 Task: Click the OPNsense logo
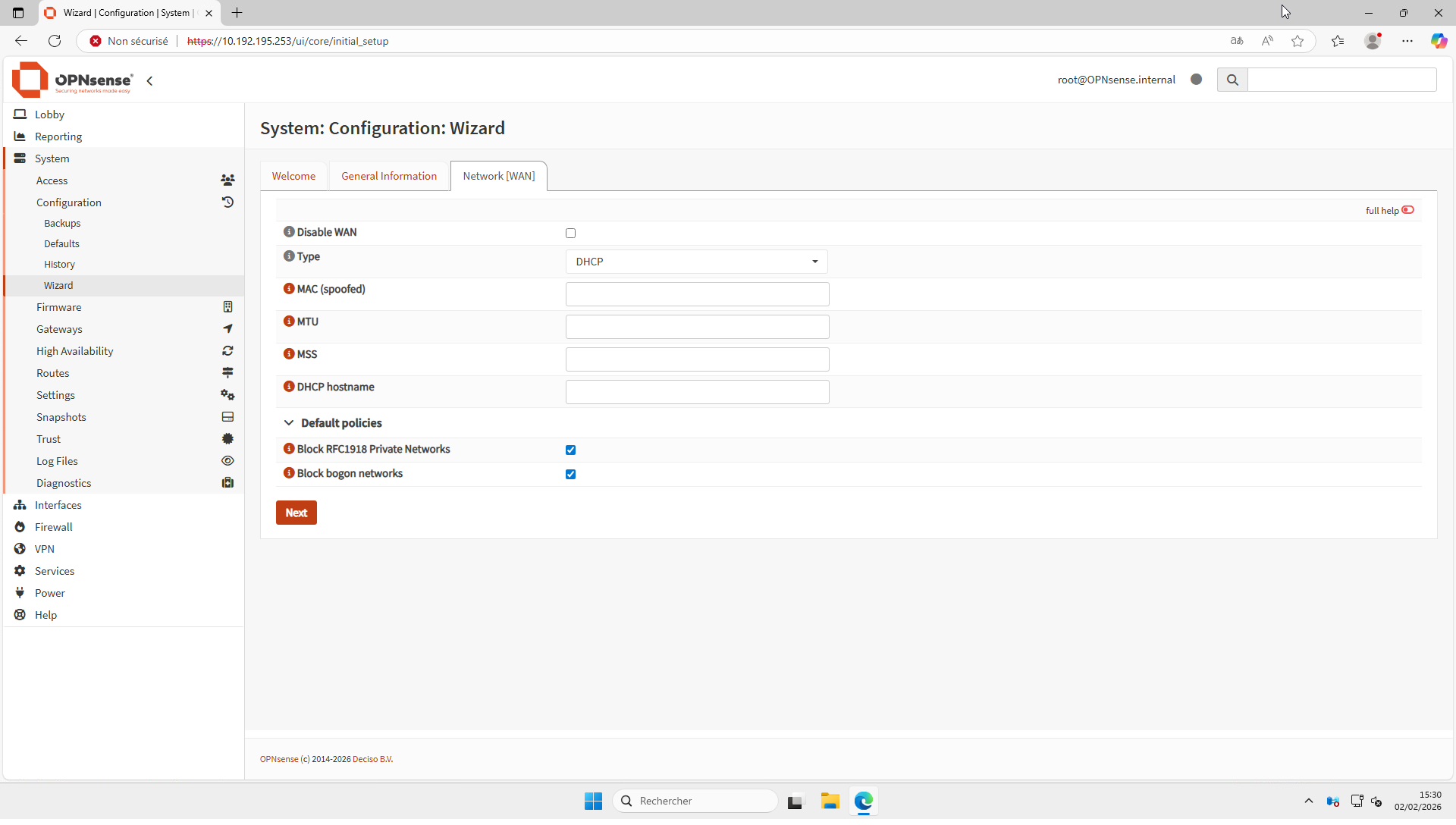72,80
